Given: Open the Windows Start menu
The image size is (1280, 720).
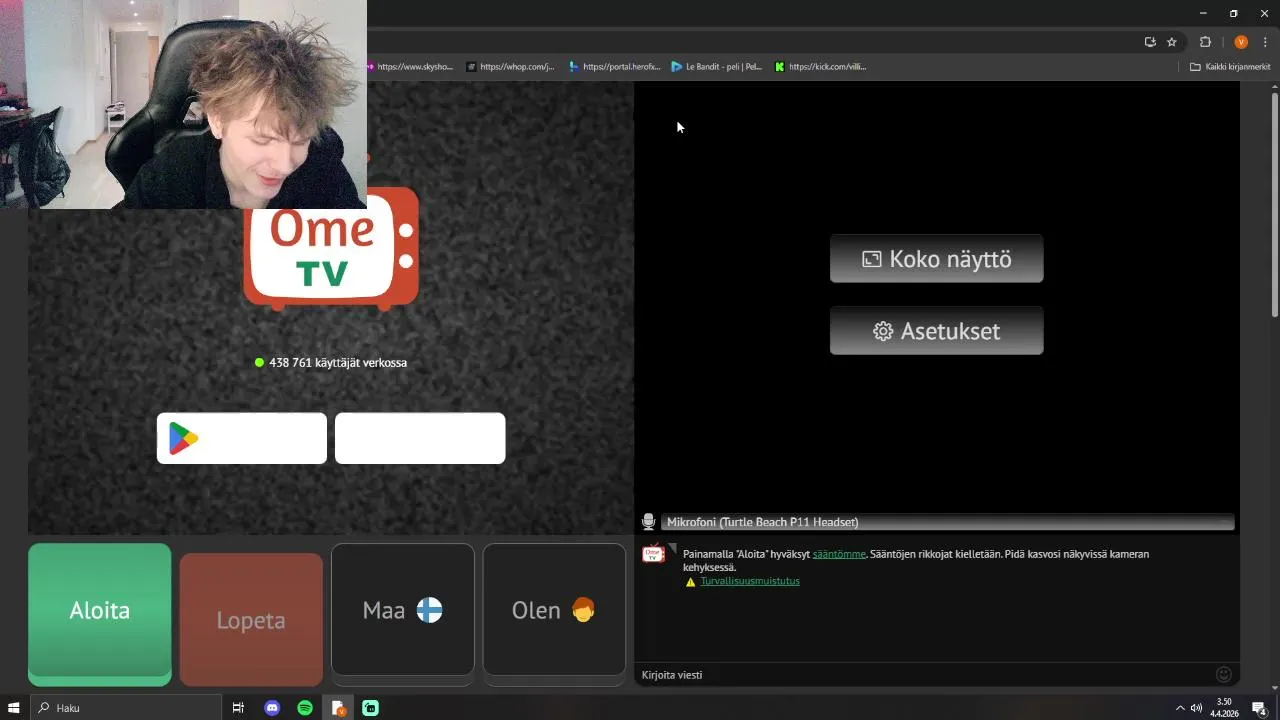Looking at the screenshot, I should pyautogui.click(x=14, y=708).
